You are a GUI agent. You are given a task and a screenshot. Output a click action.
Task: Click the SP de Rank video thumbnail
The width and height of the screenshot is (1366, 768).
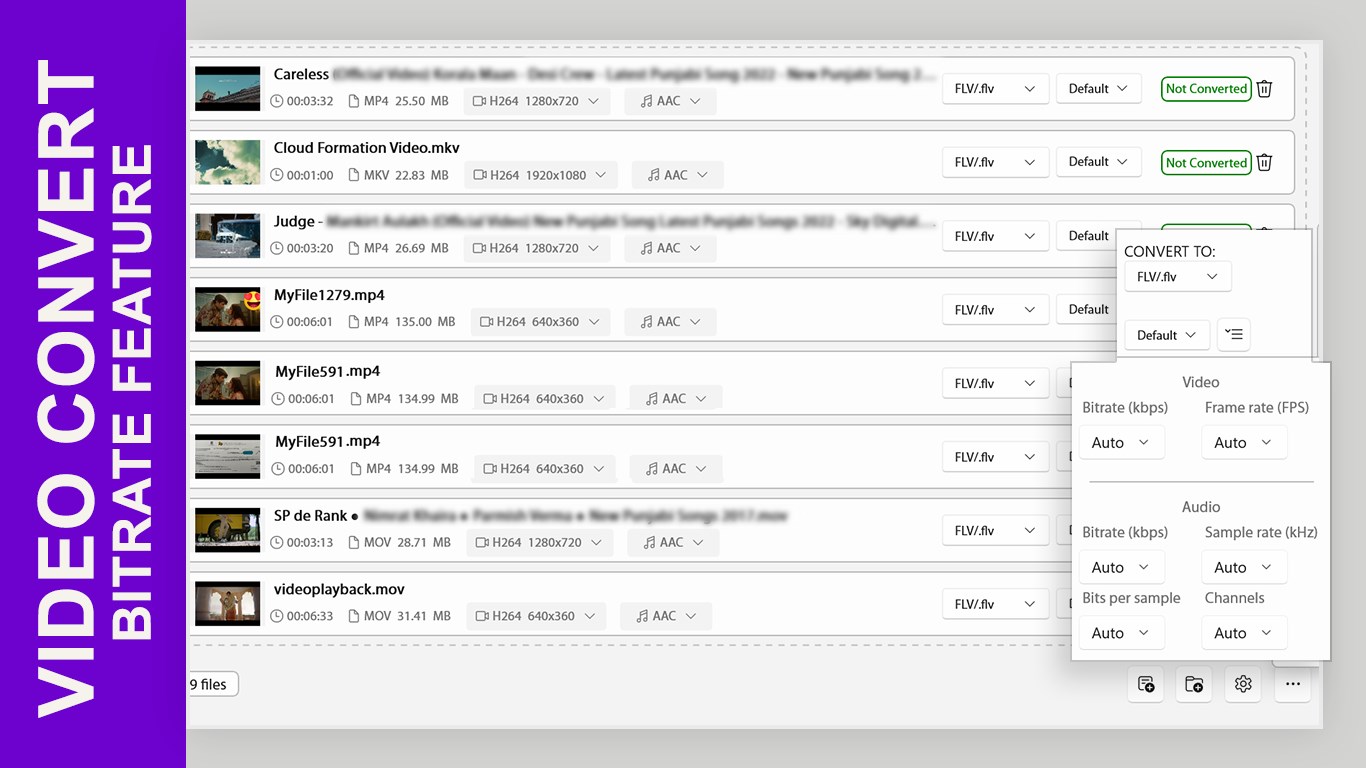(227, 530)
